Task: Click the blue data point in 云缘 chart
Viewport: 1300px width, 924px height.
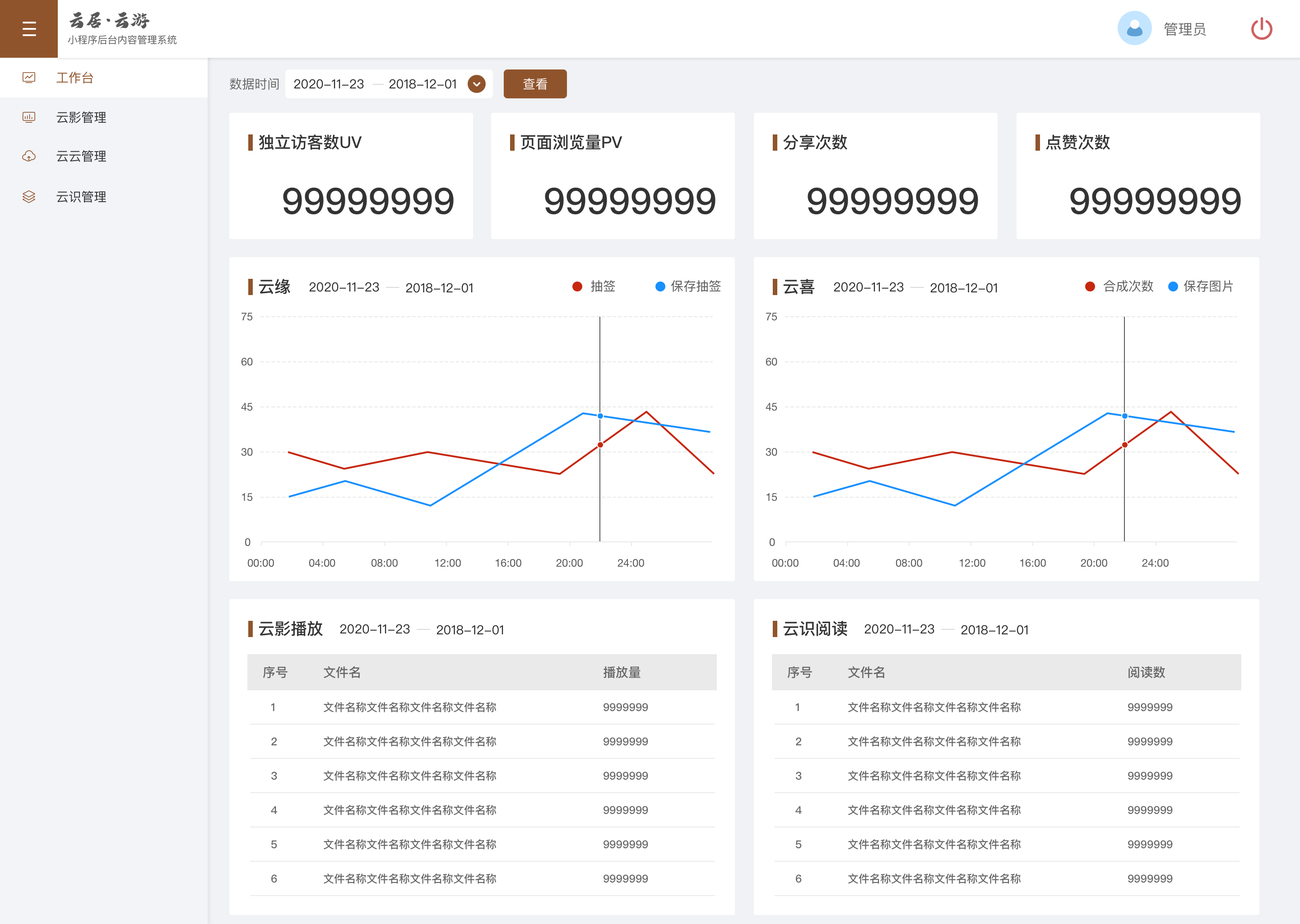Action: pos(600,416)
